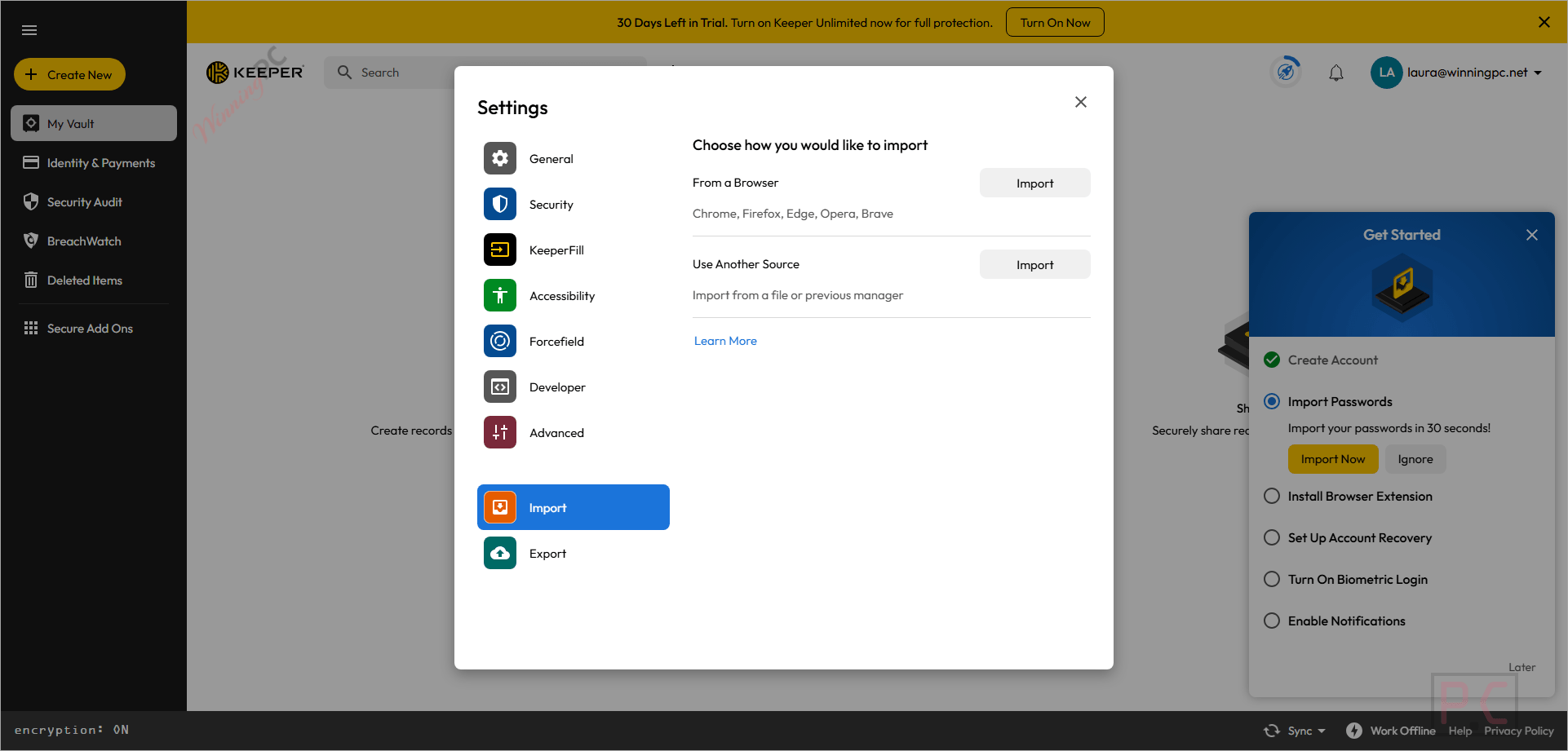The image size is (1568, 751).
Task: Expand the laura@winningpc.net account dropdown
Action: pyautogui.click(x=1538, y=73)
